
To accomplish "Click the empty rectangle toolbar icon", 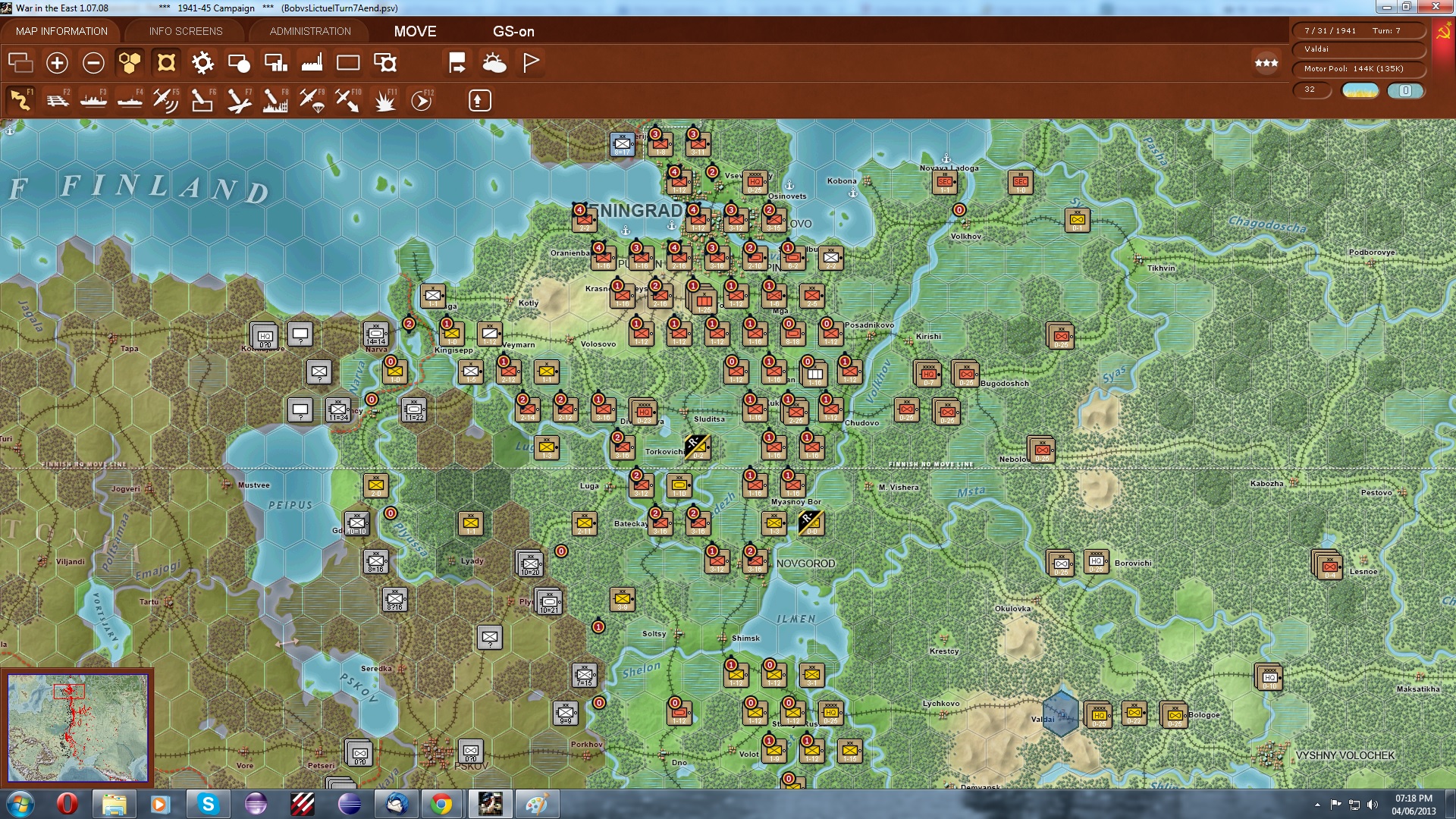I will pos(348,62).
